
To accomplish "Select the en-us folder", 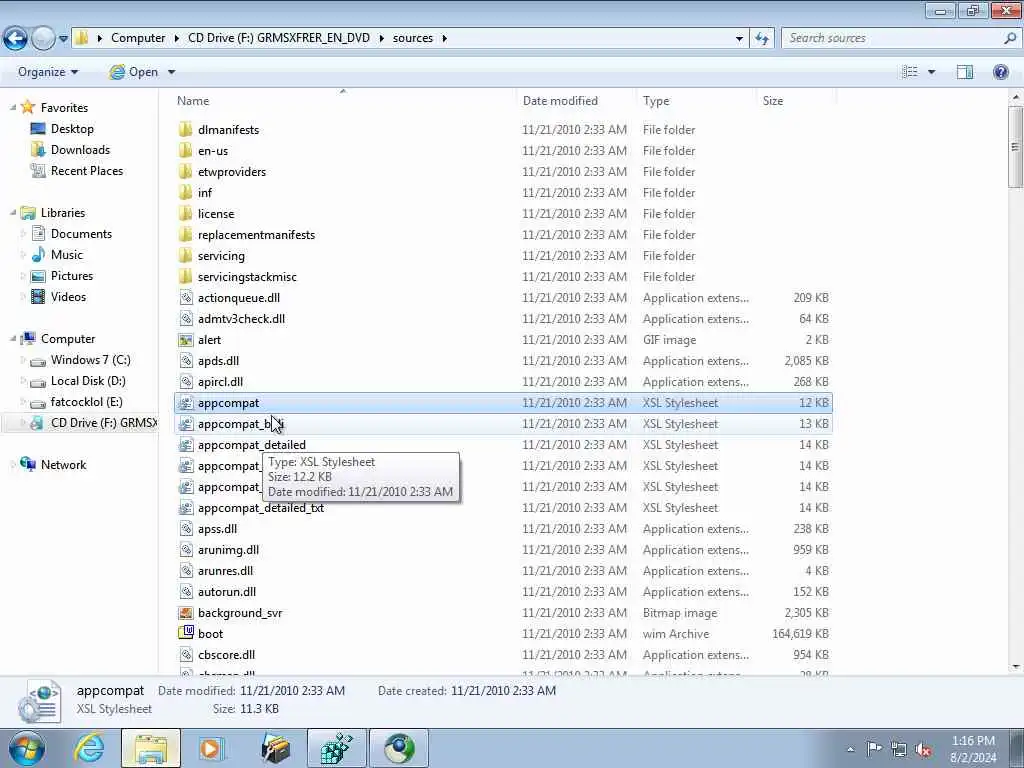I will tap(213, 150).
